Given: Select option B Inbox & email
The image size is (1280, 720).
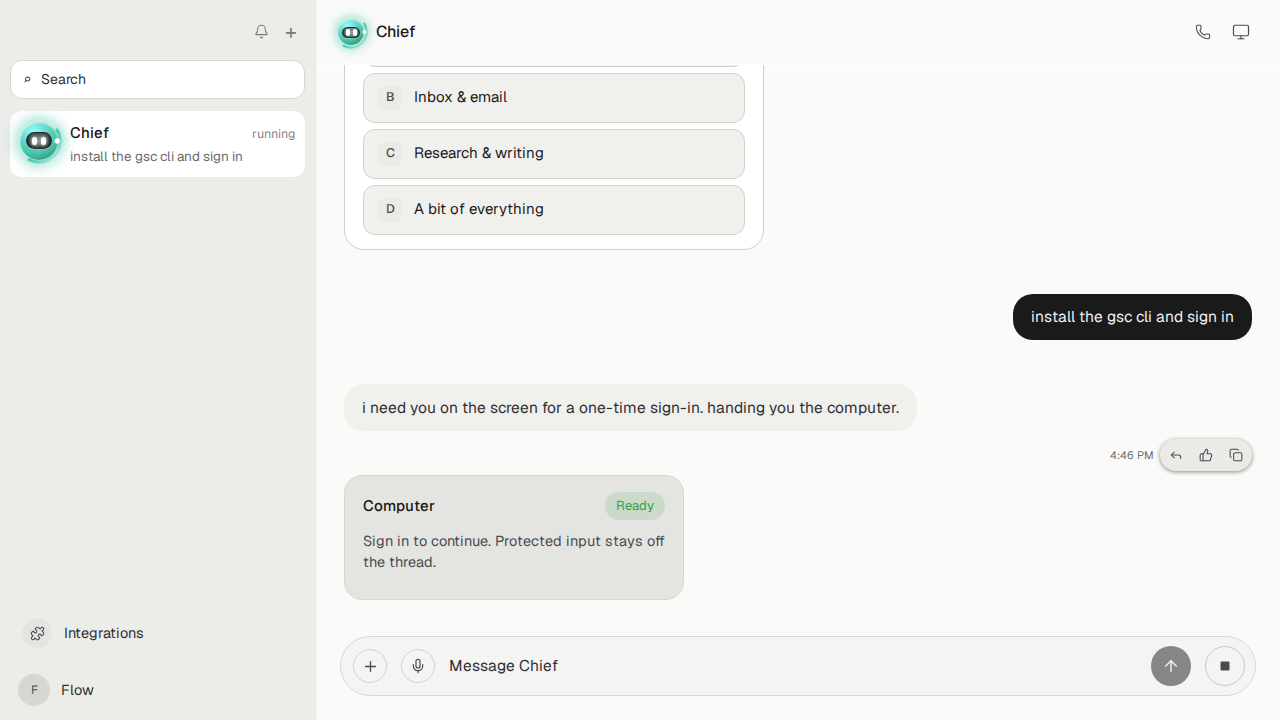Looking at the screenshot, I should point(554,98).
